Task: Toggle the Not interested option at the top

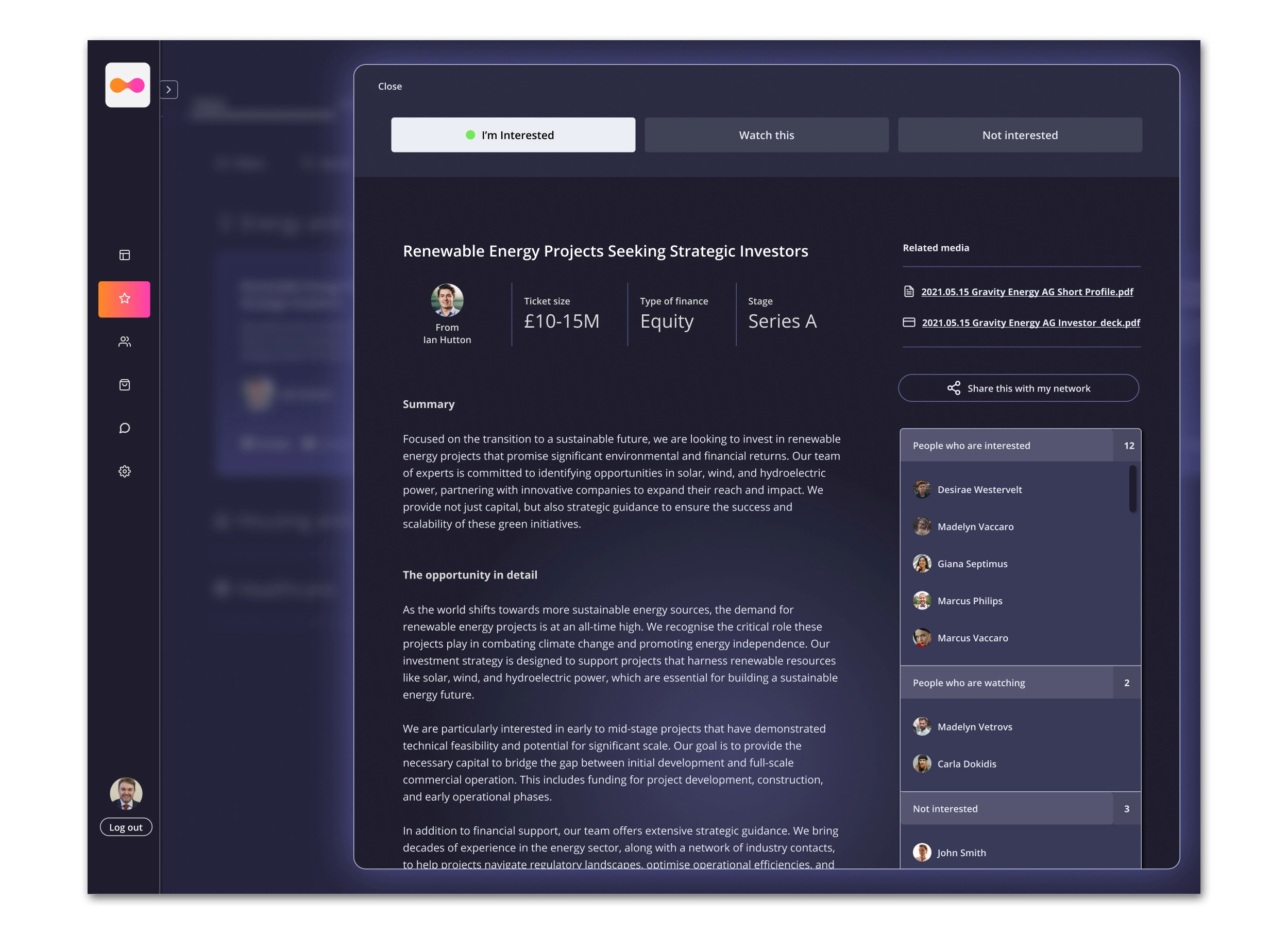Action: click(1020, 135)
